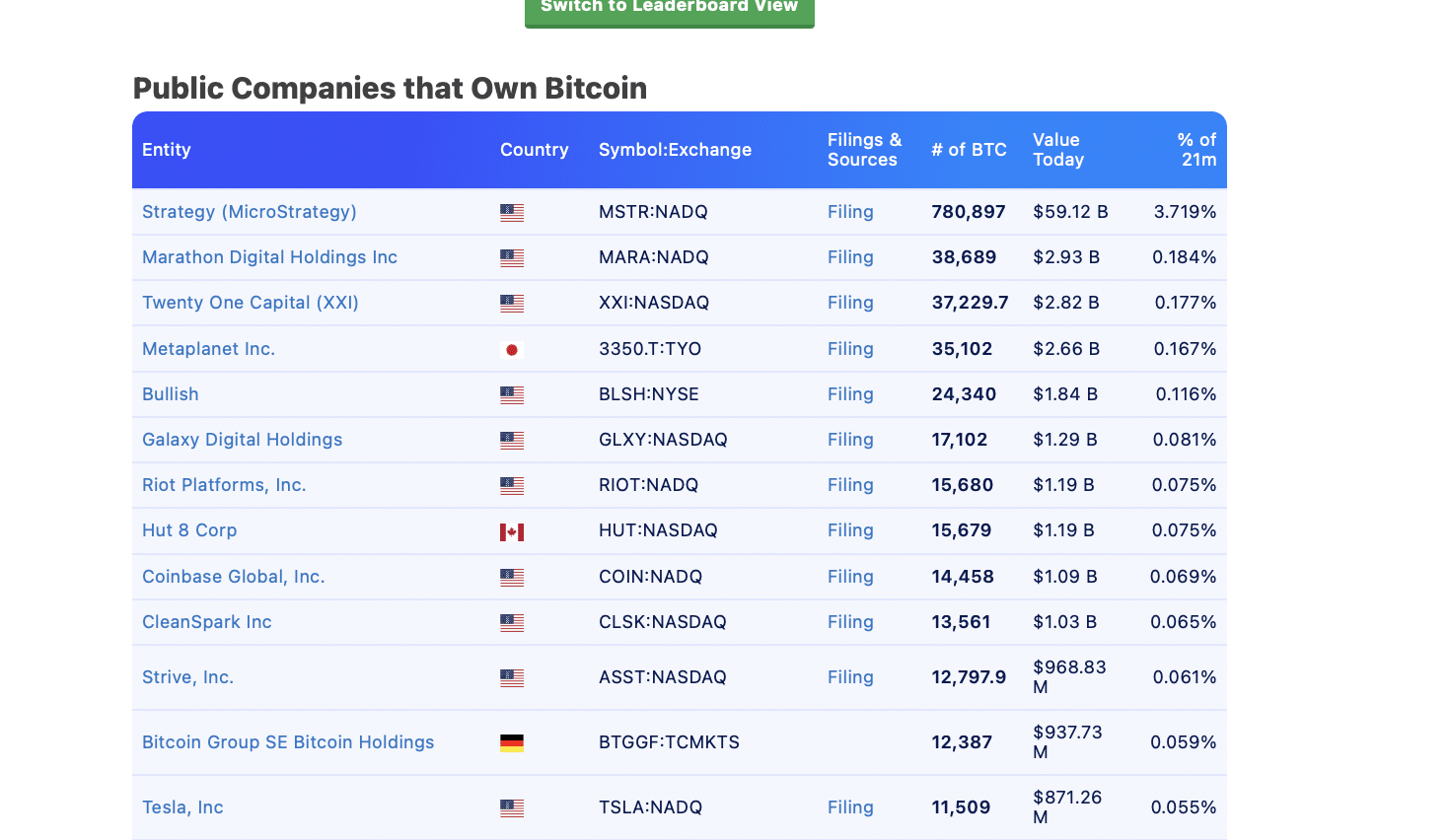This screenshot has height=840, width=1450.
Task: Click the US flag next to Bullish
Action: click(512, 393)
